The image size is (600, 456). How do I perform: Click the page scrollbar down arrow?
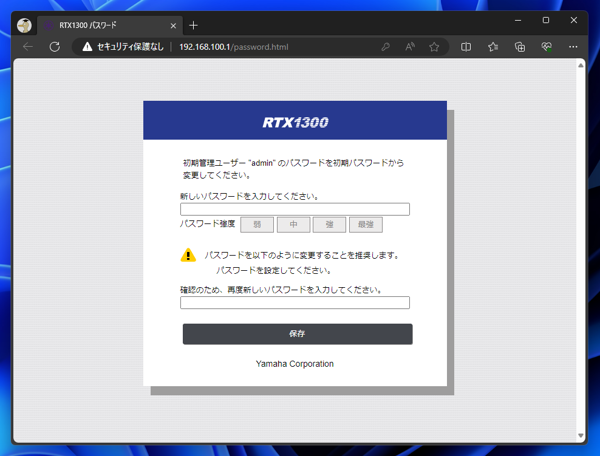point(580,435)
